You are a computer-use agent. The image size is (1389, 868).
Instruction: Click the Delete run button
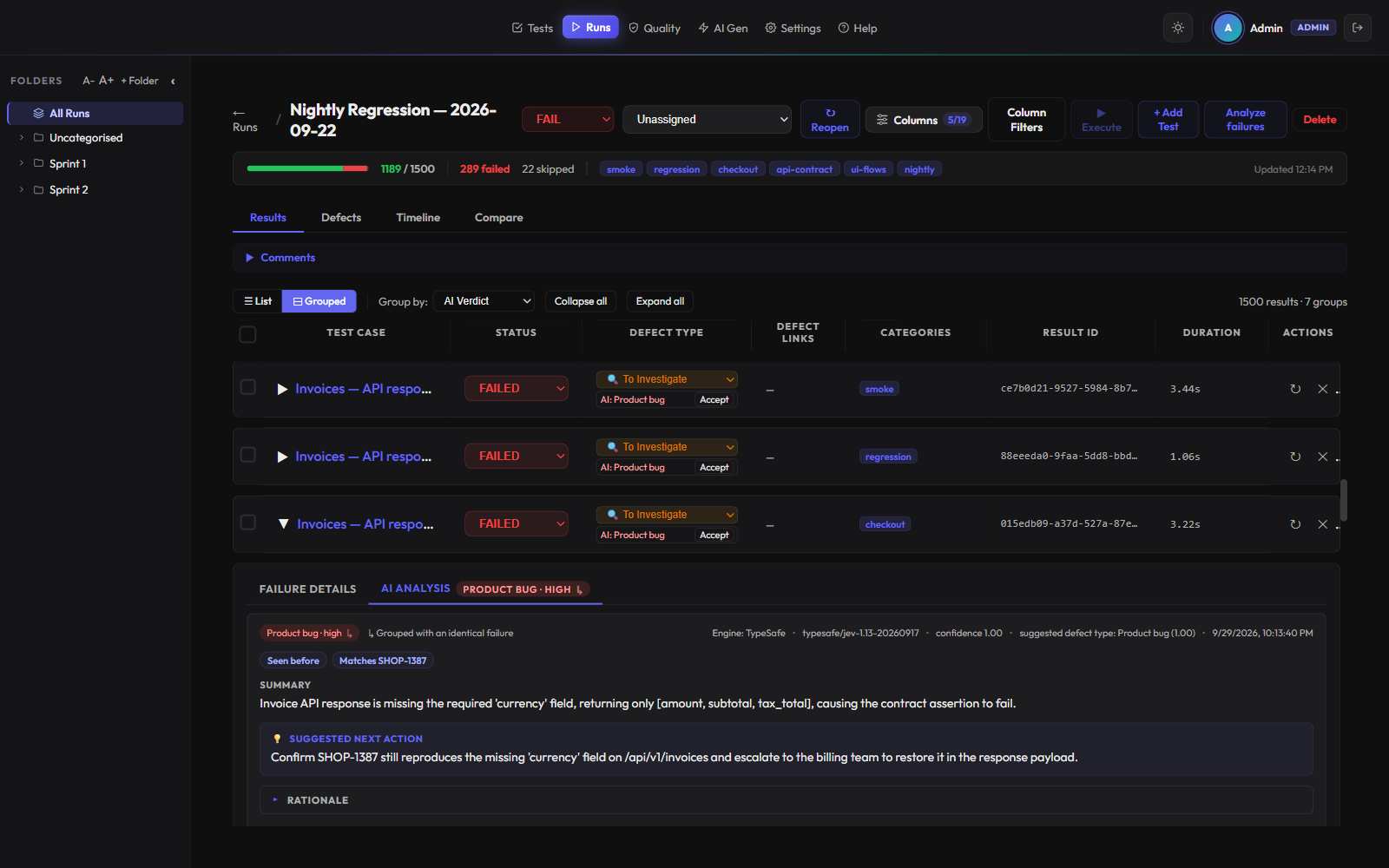coord(1320,120)
